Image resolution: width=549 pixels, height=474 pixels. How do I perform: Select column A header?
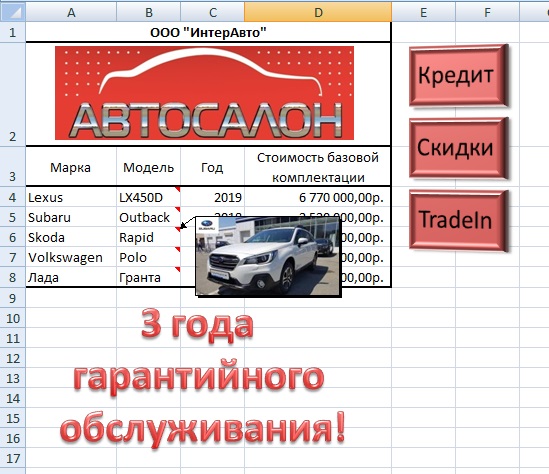[71, 12]
